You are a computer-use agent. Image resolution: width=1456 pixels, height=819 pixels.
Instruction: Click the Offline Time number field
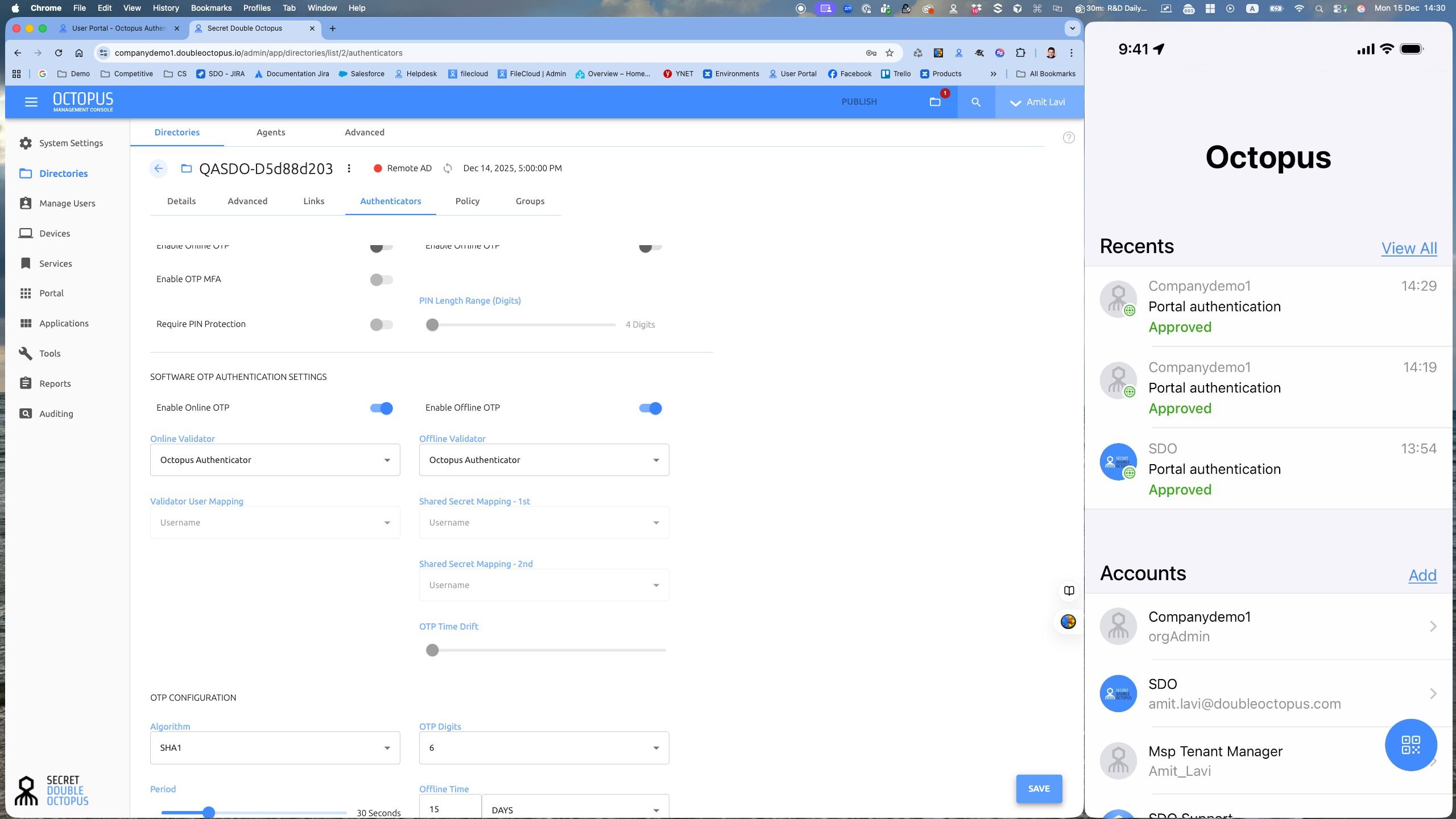[450, 809]
